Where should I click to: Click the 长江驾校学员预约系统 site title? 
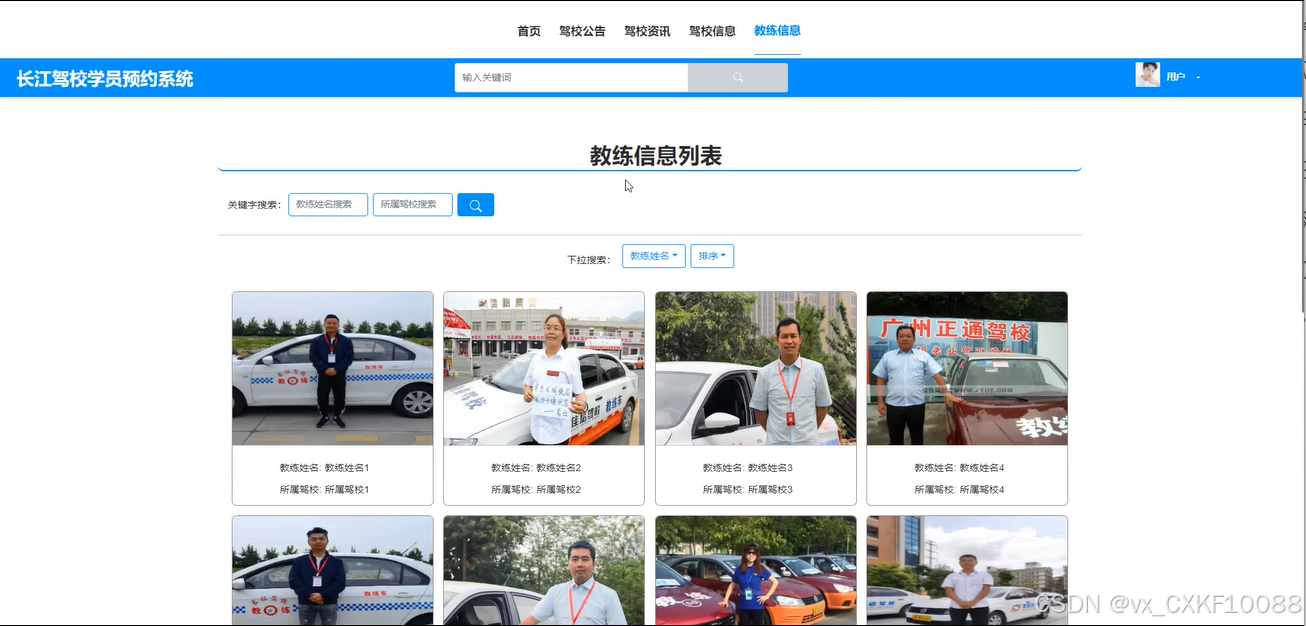coord(105,78)
